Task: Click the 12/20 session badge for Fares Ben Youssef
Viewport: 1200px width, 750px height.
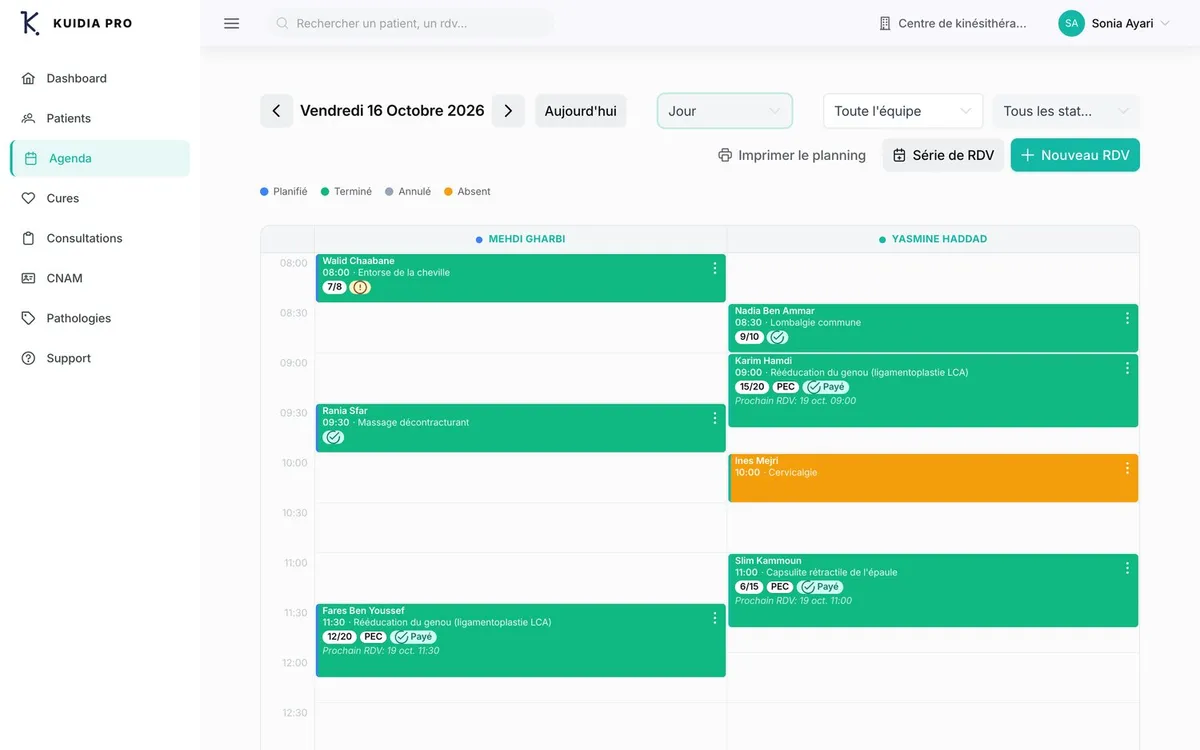Action: [x=339, y=637]
